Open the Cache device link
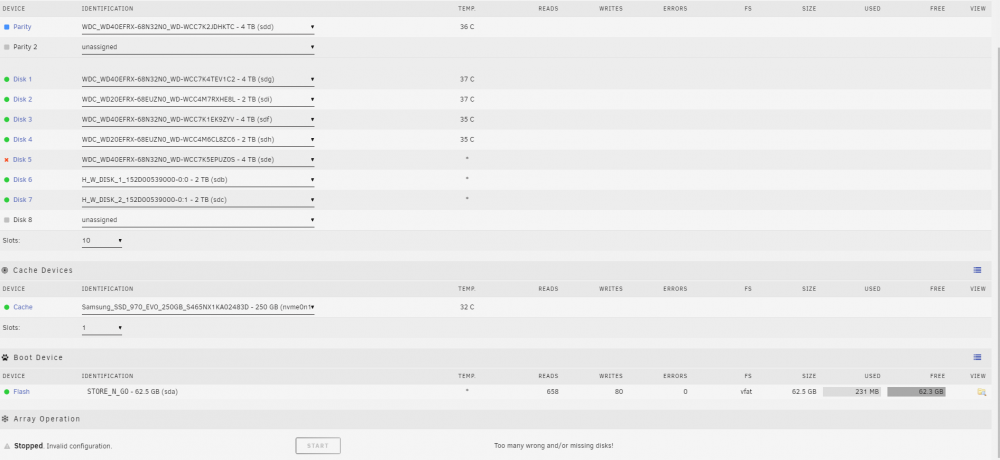 (x=23, y=308)
